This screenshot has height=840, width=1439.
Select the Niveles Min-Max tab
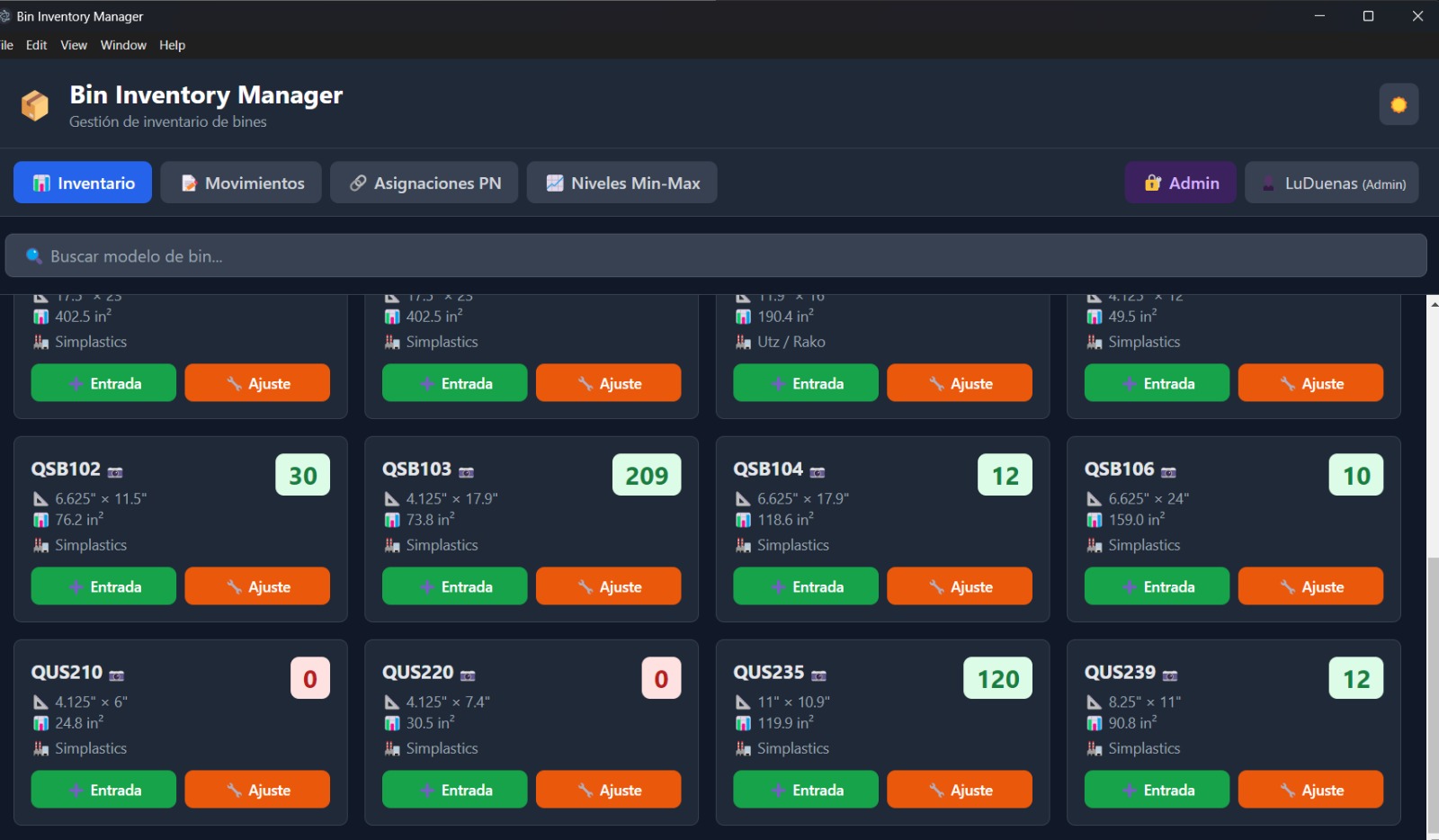pos(621,182)
